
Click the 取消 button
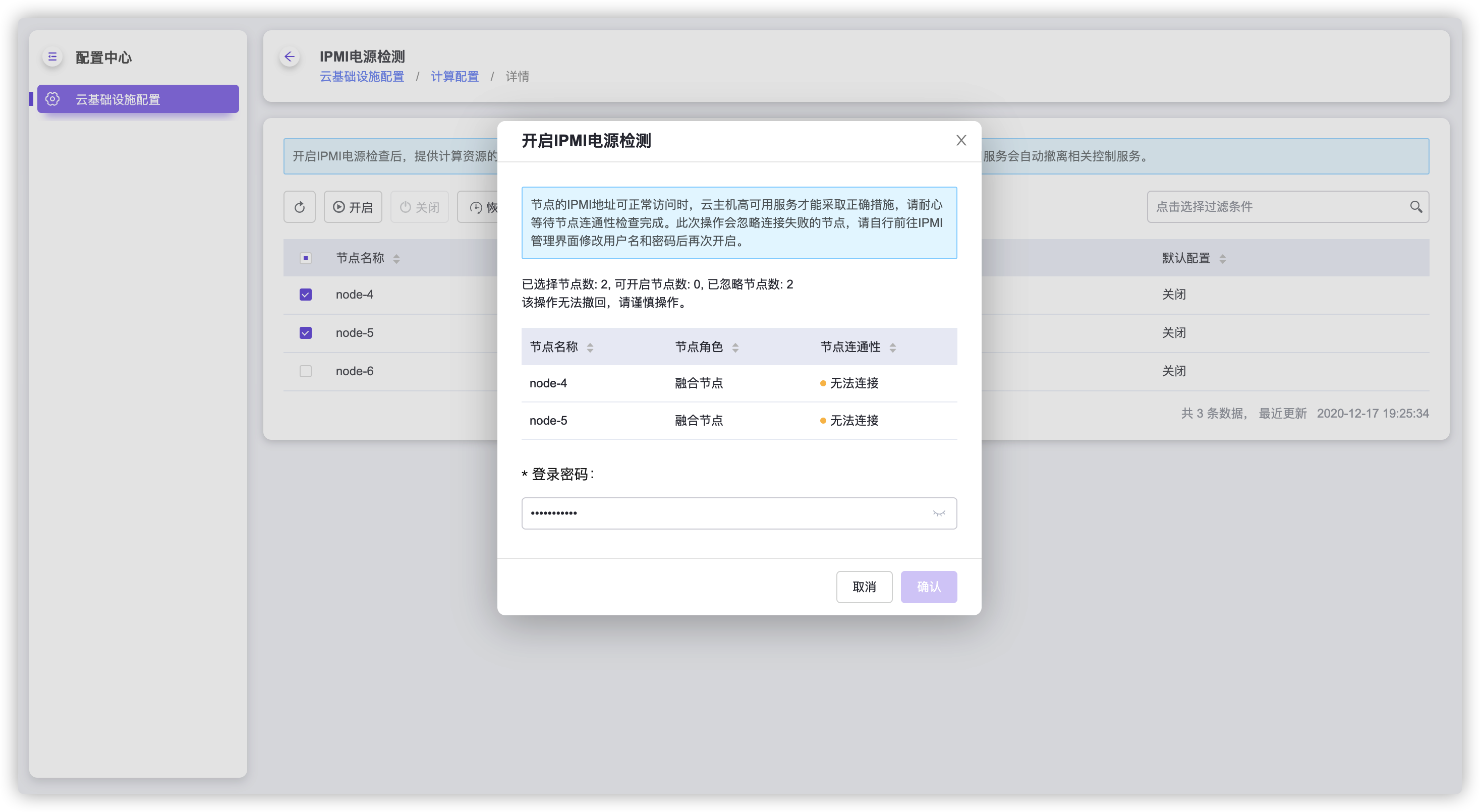864,587
